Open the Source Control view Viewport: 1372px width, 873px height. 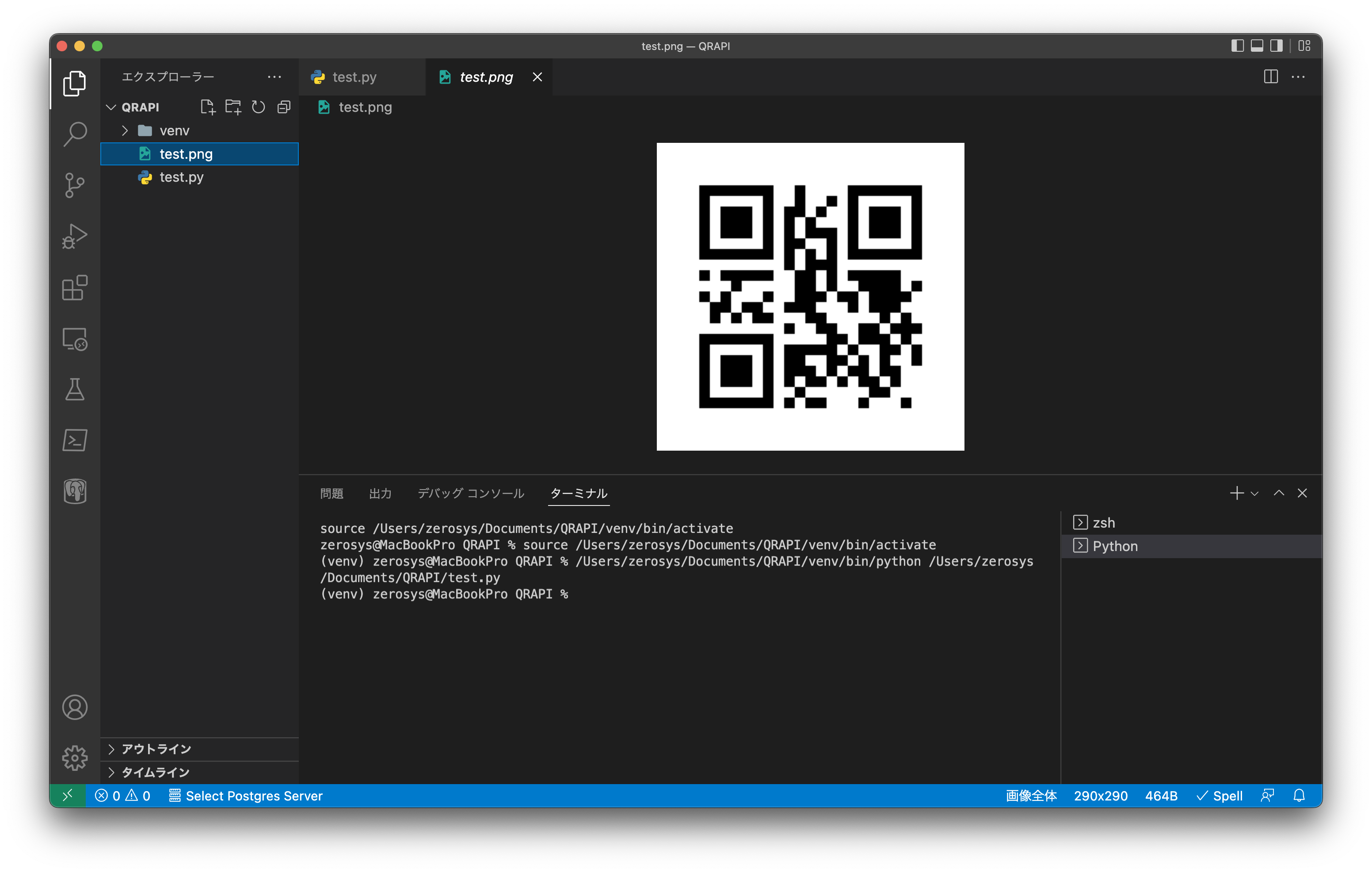pos(75,185)
